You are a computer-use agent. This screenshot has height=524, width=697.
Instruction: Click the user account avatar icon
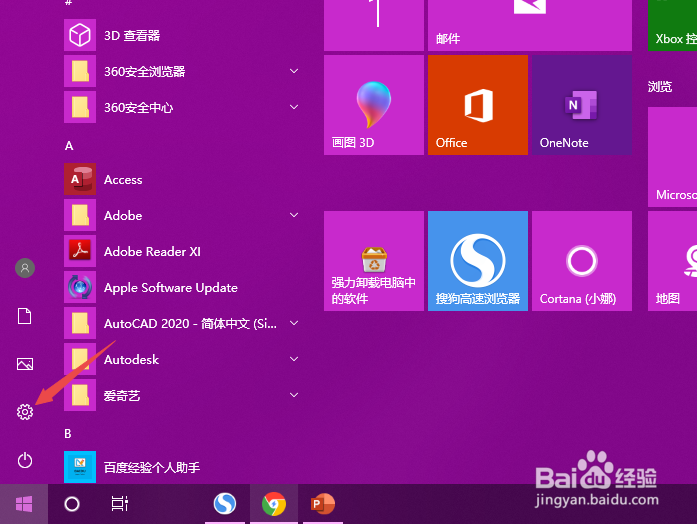coord(25,268)
